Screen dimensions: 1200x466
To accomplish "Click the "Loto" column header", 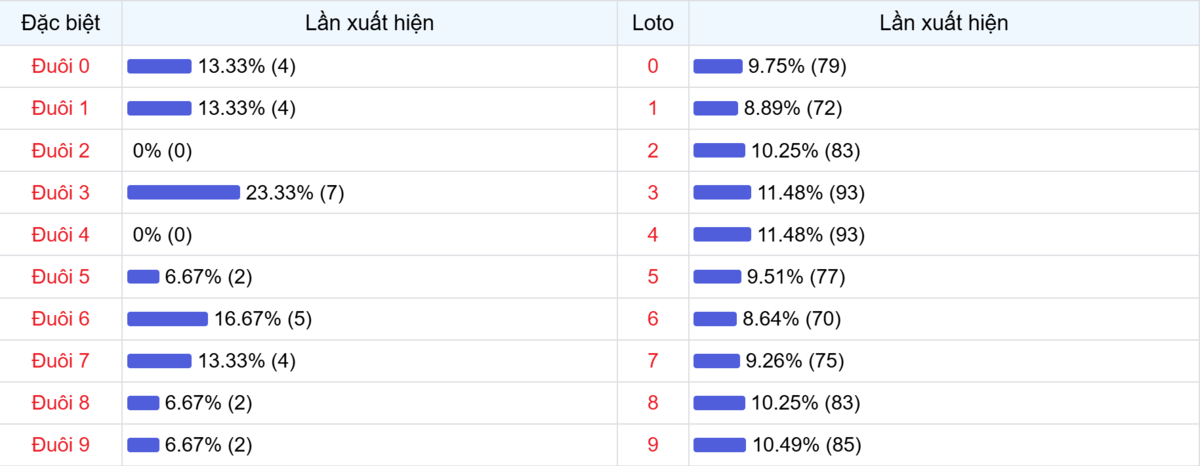I will pos(653,23).
